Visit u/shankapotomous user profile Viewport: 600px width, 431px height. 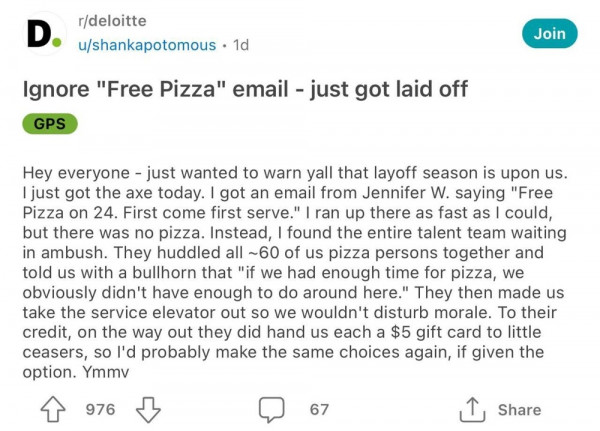click(x=146, y=45)
